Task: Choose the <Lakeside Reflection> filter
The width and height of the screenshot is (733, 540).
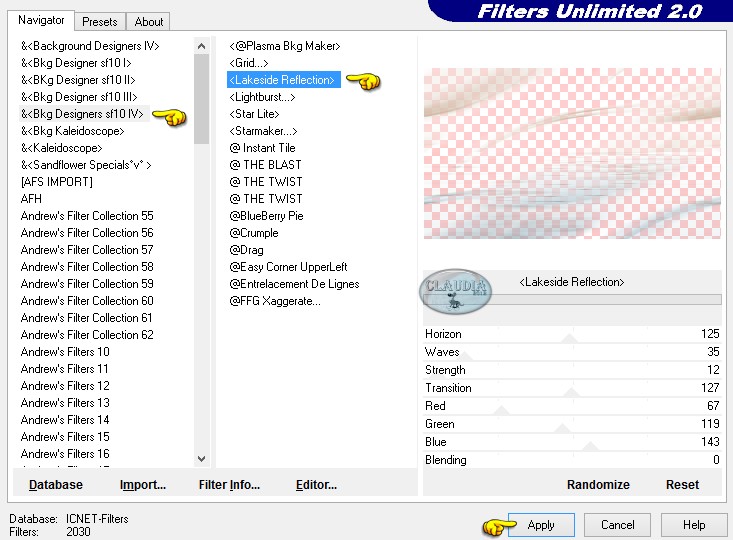Action: click(x=284, y=80)
